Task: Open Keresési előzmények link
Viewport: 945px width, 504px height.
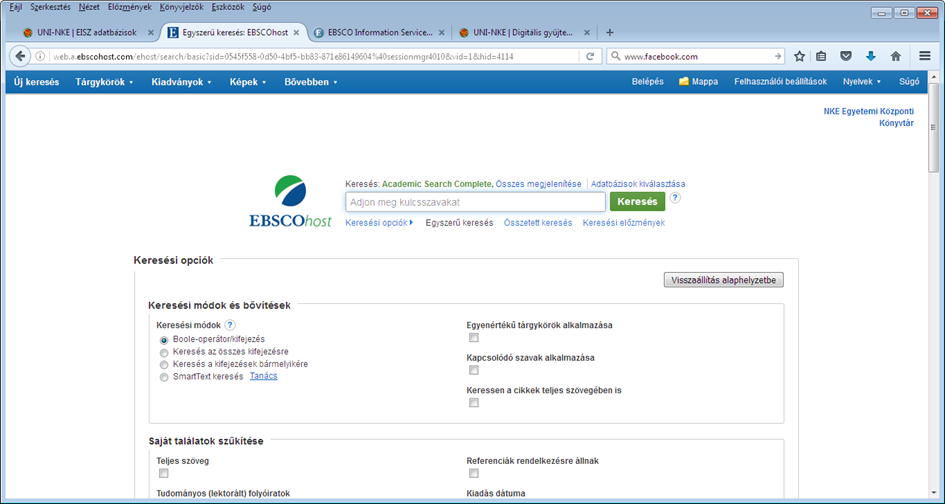Action: click(x=623, y=223)
